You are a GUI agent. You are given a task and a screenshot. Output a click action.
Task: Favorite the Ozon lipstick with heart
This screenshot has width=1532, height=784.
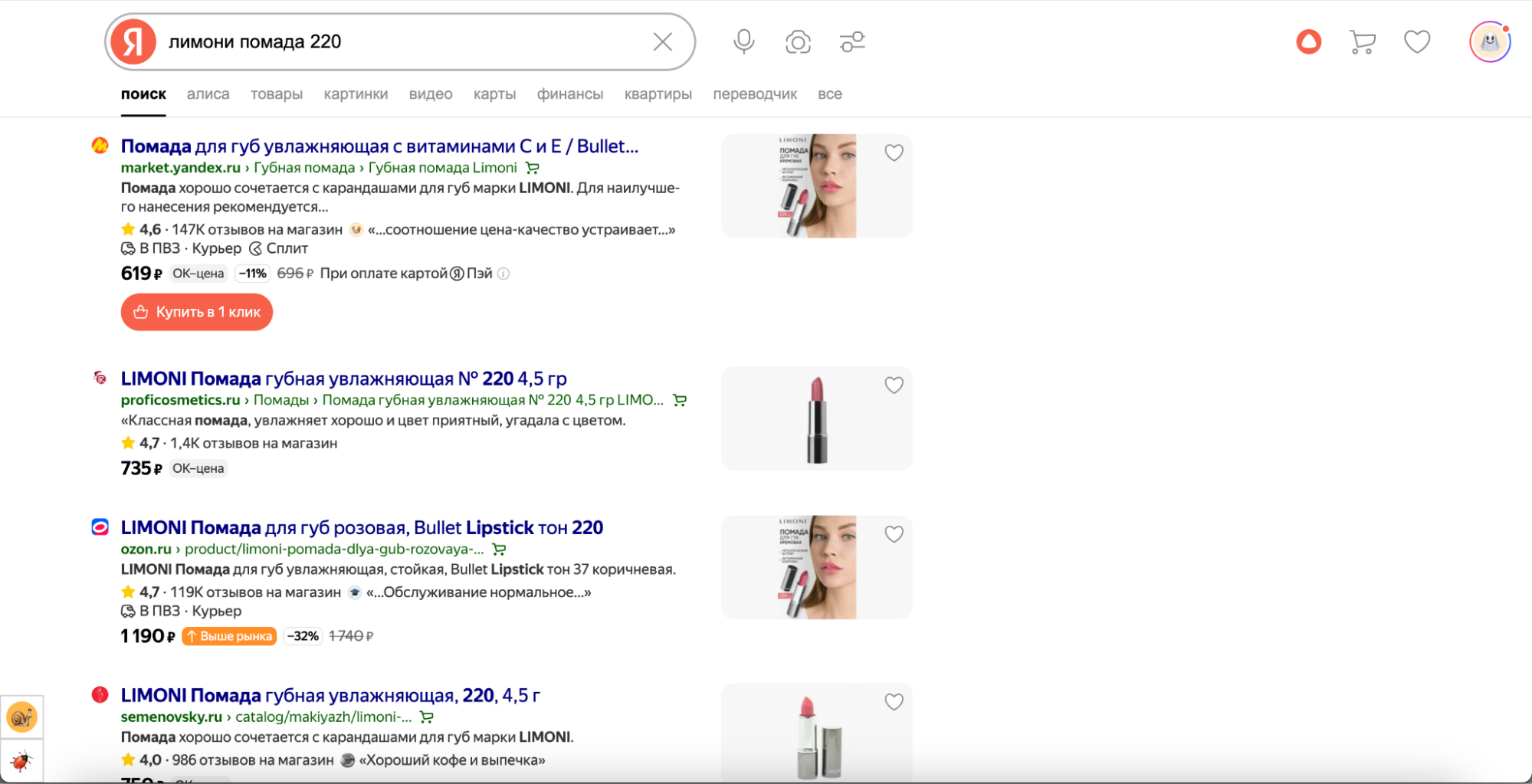(x=894, y=534)
